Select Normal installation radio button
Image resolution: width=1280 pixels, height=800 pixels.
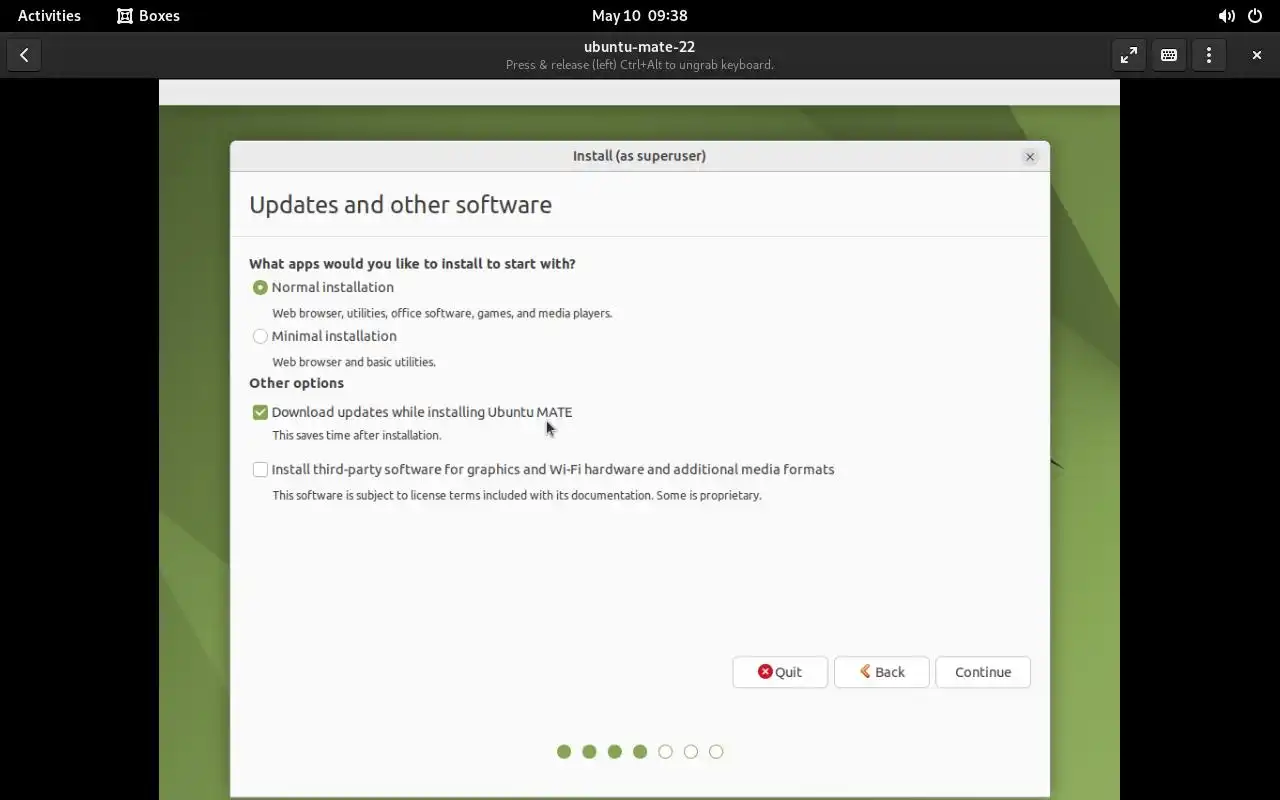point(260,287)
